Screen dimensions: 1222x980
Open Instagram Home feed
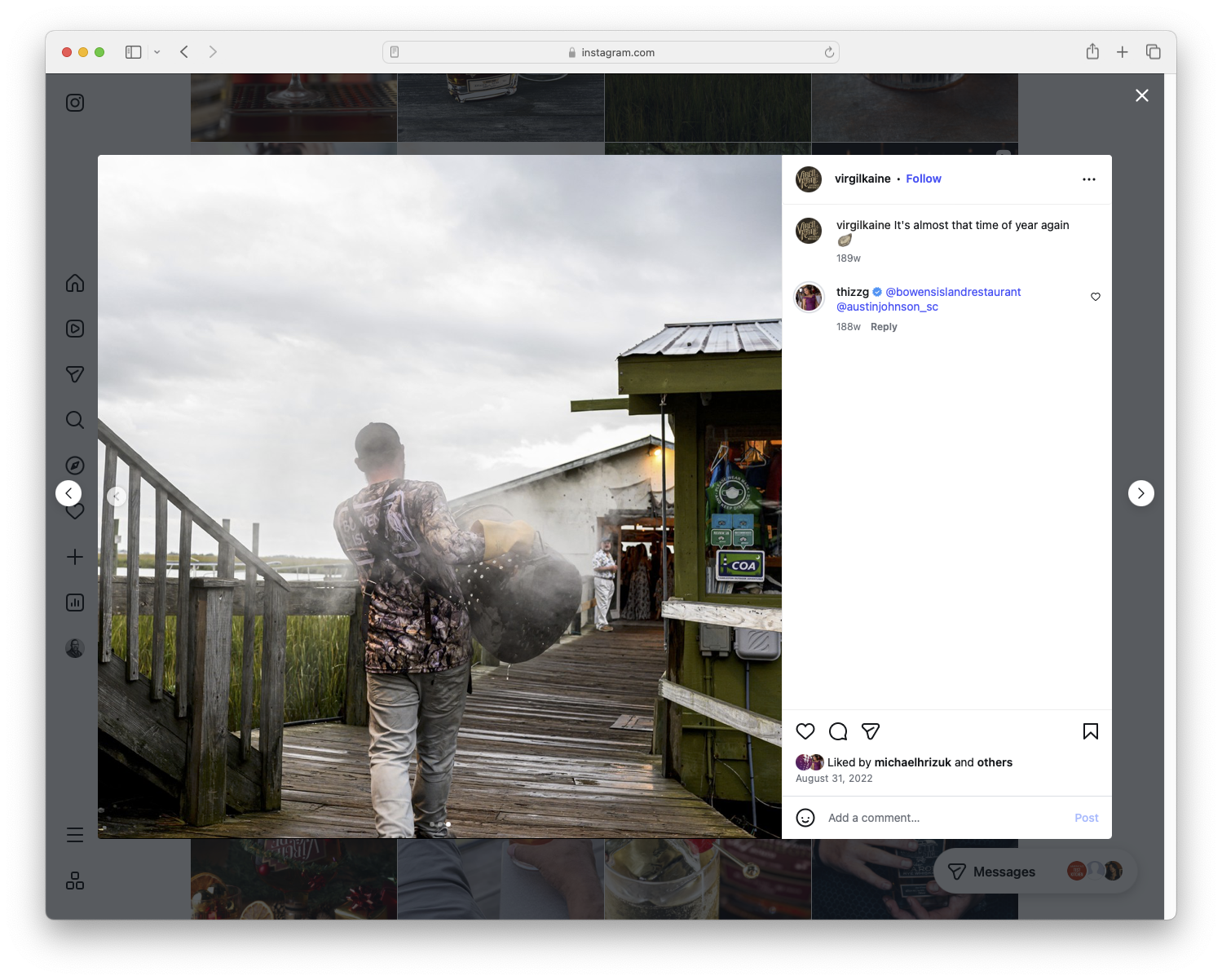[x=74, y=283]
